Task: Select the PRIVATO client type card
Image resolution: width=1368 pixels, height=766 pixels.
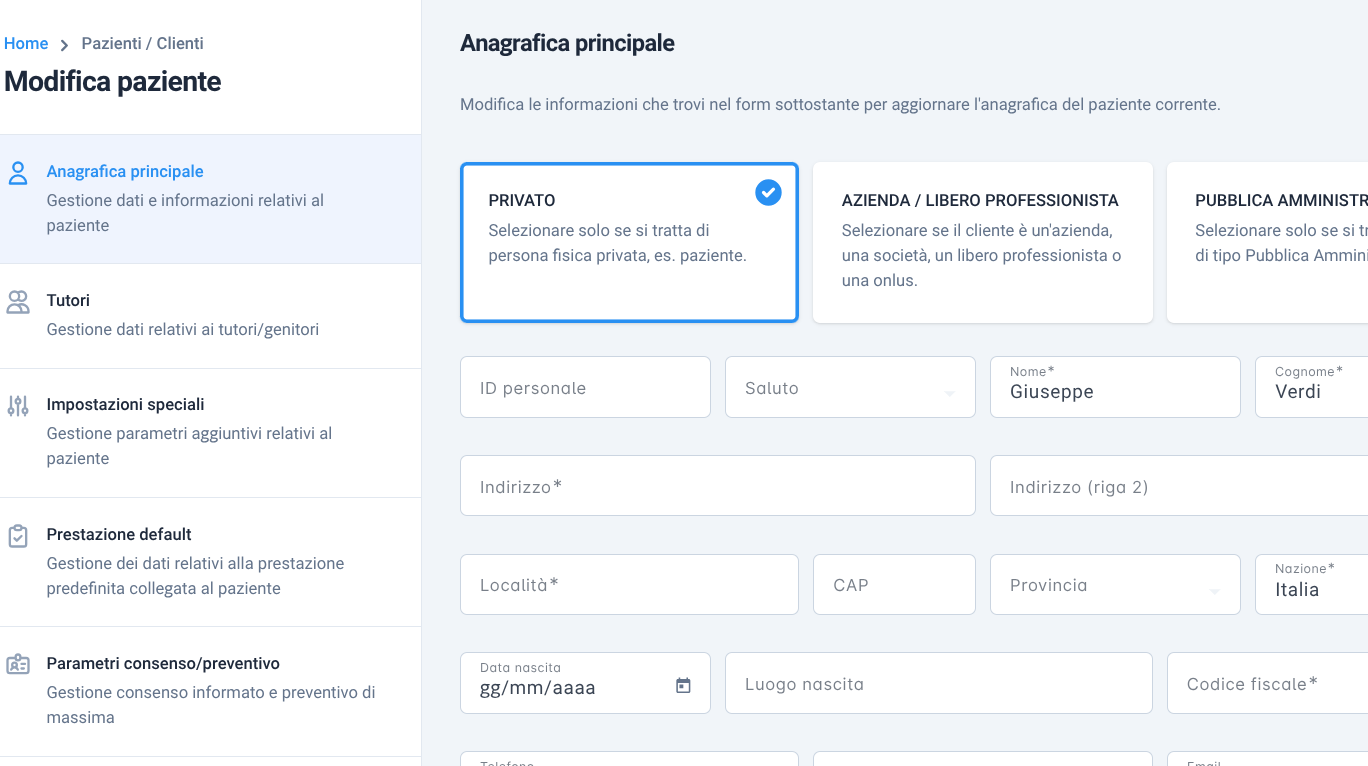Action: point(629,243)
